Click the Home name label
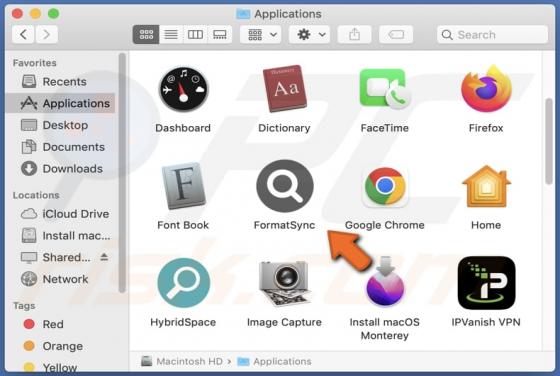Image resolution: width=560 pixels, height=376 pixels. click(486, 225)
